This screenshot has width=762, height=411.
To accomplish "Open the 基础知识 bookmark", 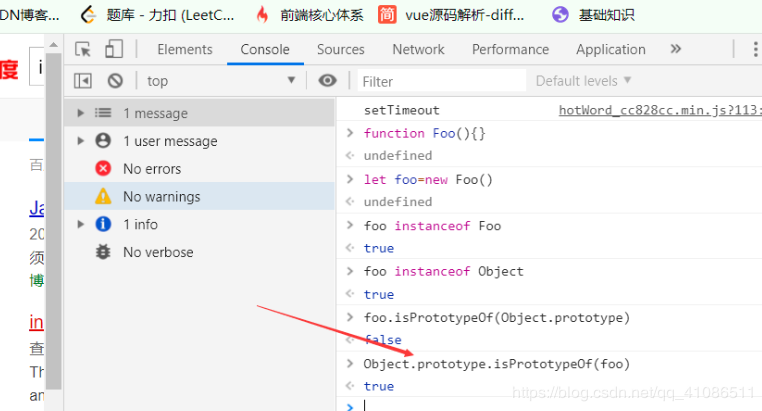I will click(593, 15).
